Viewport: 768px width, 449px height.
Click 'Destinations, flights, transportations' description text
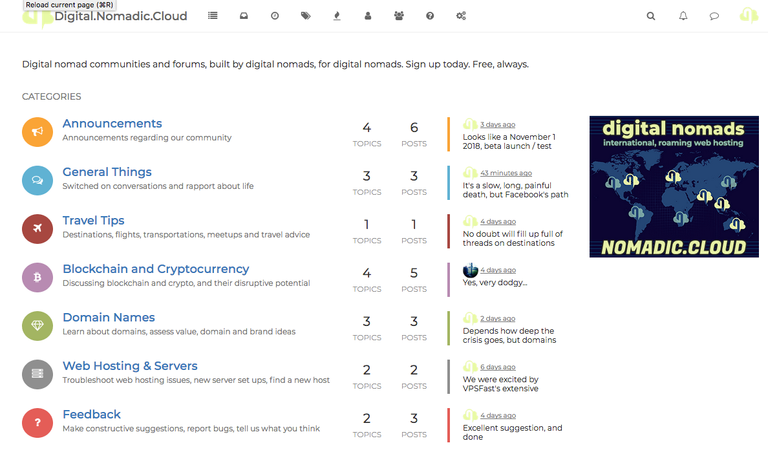click(x=186, y=235)
